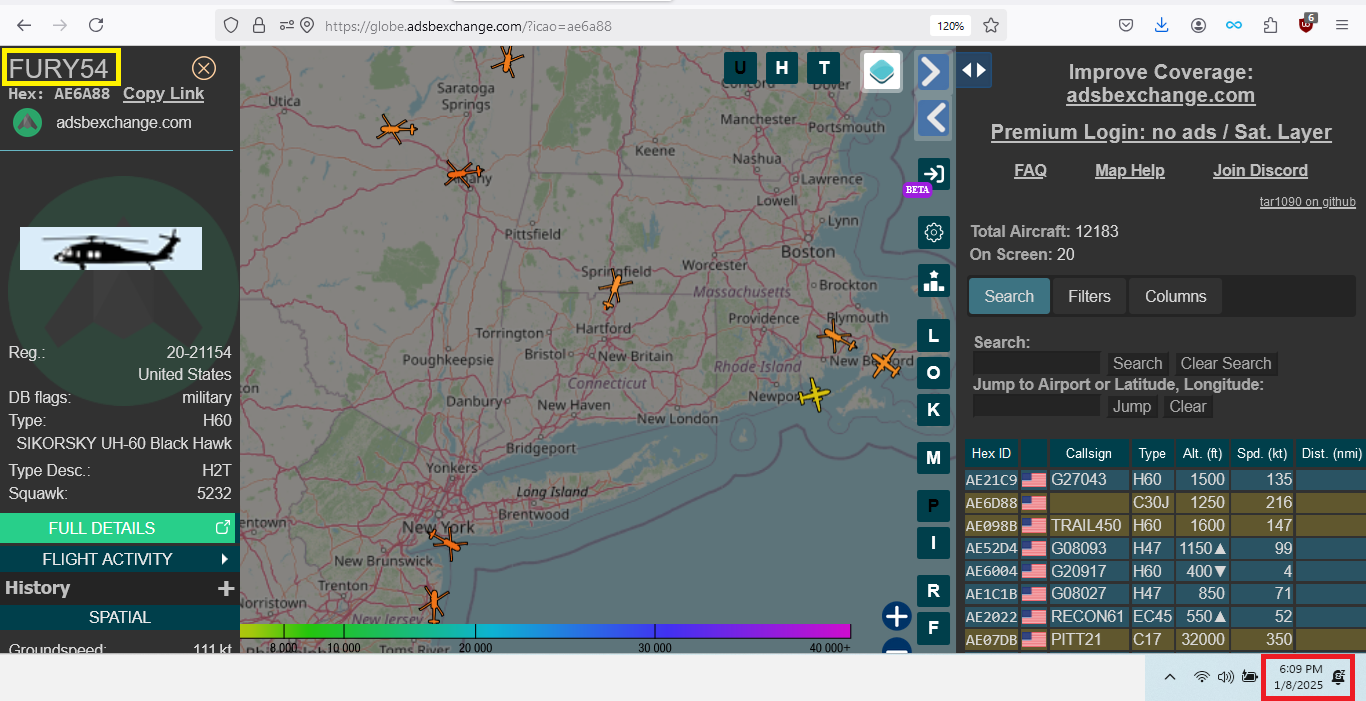Open the map layers selector
Viewport: 1366px width, 701px height.
click(x=882, y=71)
